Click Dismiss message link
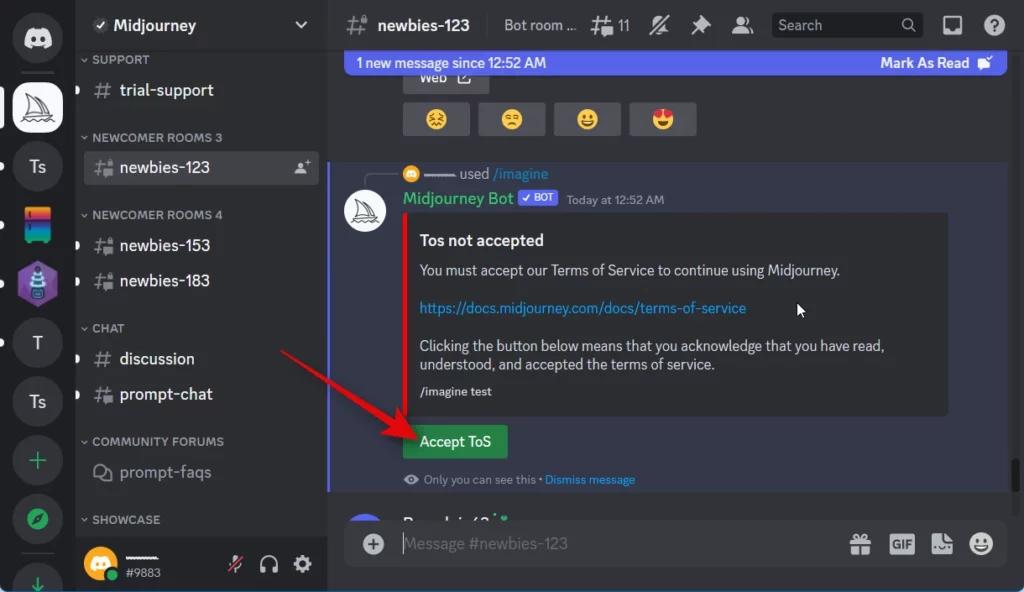Image resolution: width=1024 pixels, height=592 pixels. pyautogui.click(x=590, y=480)
